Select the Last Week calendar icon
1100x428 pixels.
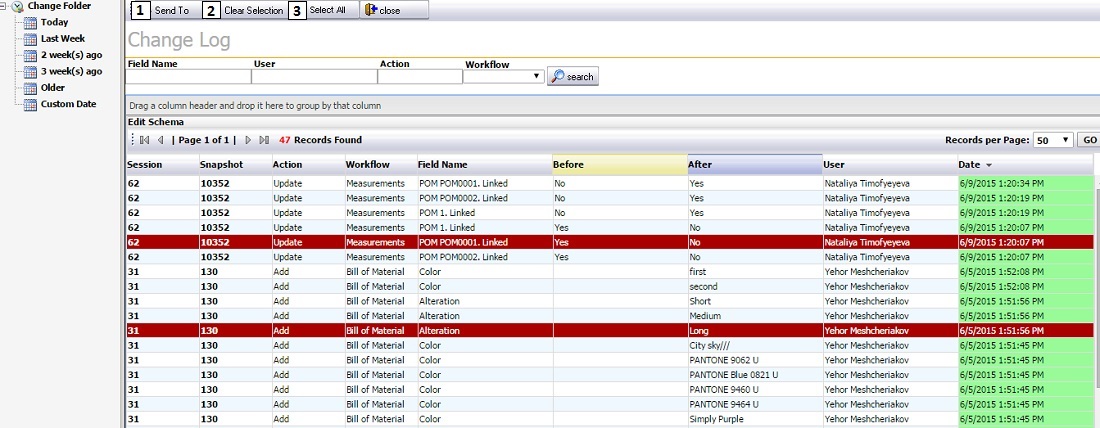pyautogui.click(x=30, y=39)
